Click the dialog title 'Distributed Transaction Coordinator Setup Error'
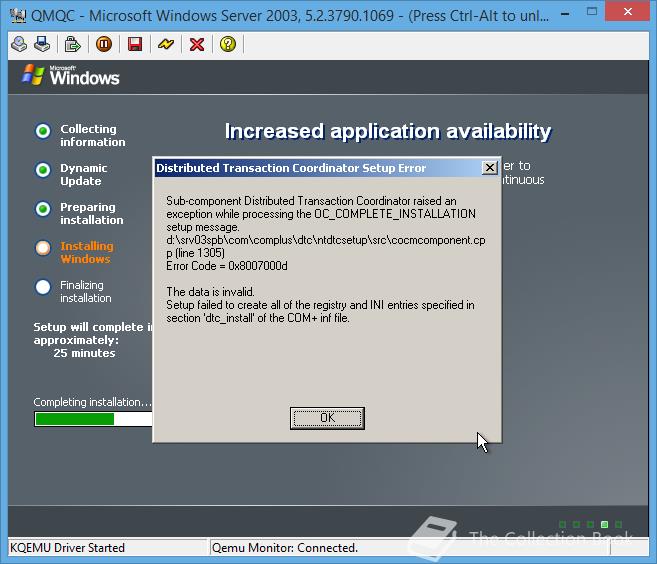This screenshot has height=564, width=657. pyautogui.click(x=291, y=168)
